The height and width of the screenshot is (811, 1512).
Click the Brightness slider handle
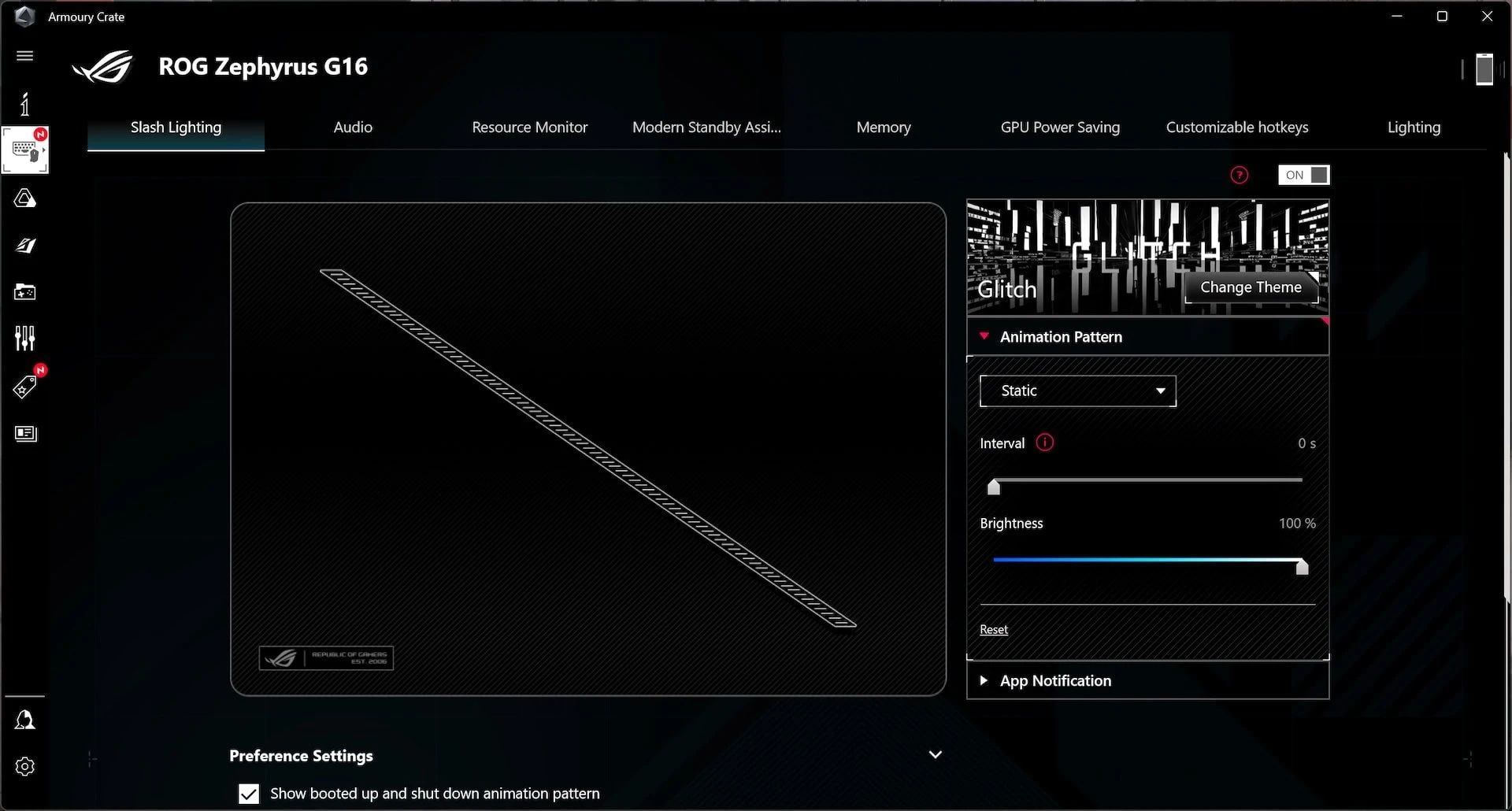(x=1302, y=566)
